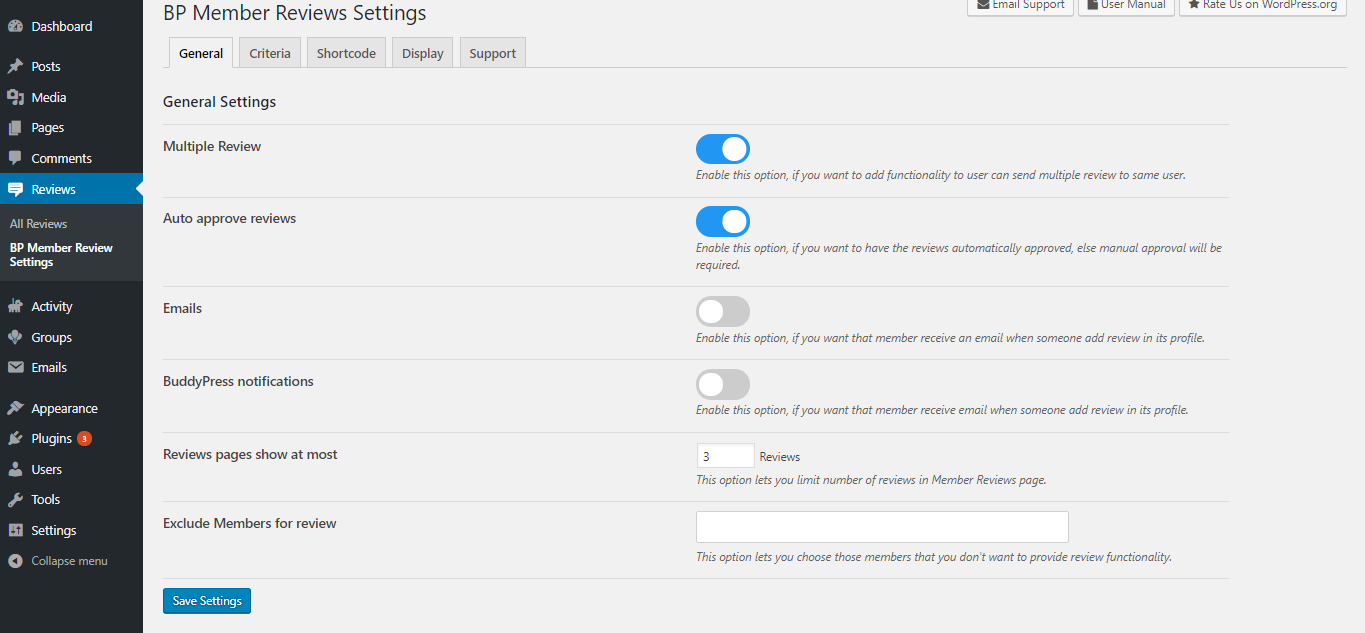Viewport: 1365px width, 633px height.
Task: Click the Exclude Members for review field
Action: [x=882, y=527]
